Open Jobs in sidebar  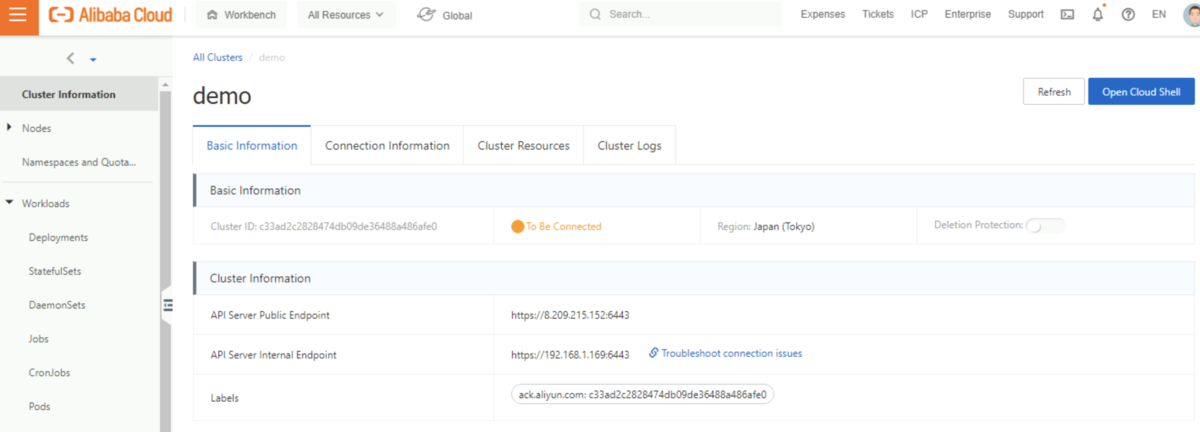(x=39, y=339)
